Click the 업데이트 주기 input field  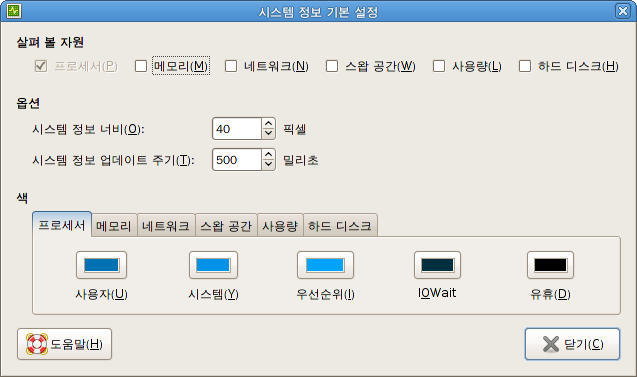237,160
